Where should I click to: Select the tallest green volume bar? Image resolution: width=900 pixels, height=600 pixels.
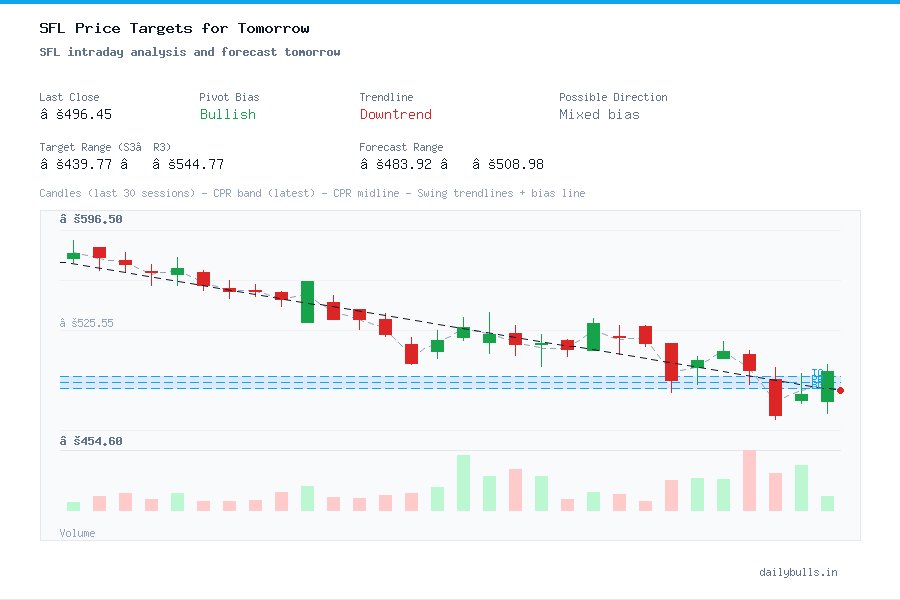pos(463,485)
